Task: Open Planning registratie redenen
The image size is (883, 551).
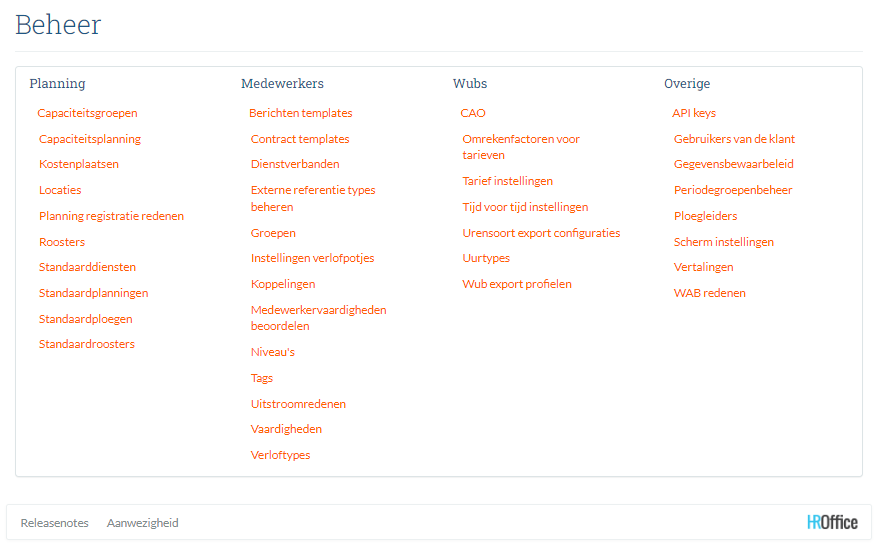Action: coord(111,216)
